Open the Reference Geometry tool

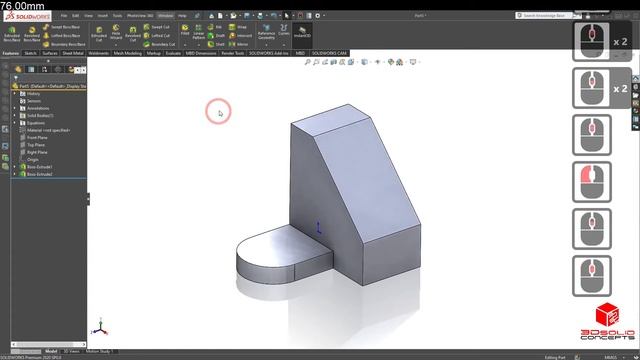(x=266, y=32)
